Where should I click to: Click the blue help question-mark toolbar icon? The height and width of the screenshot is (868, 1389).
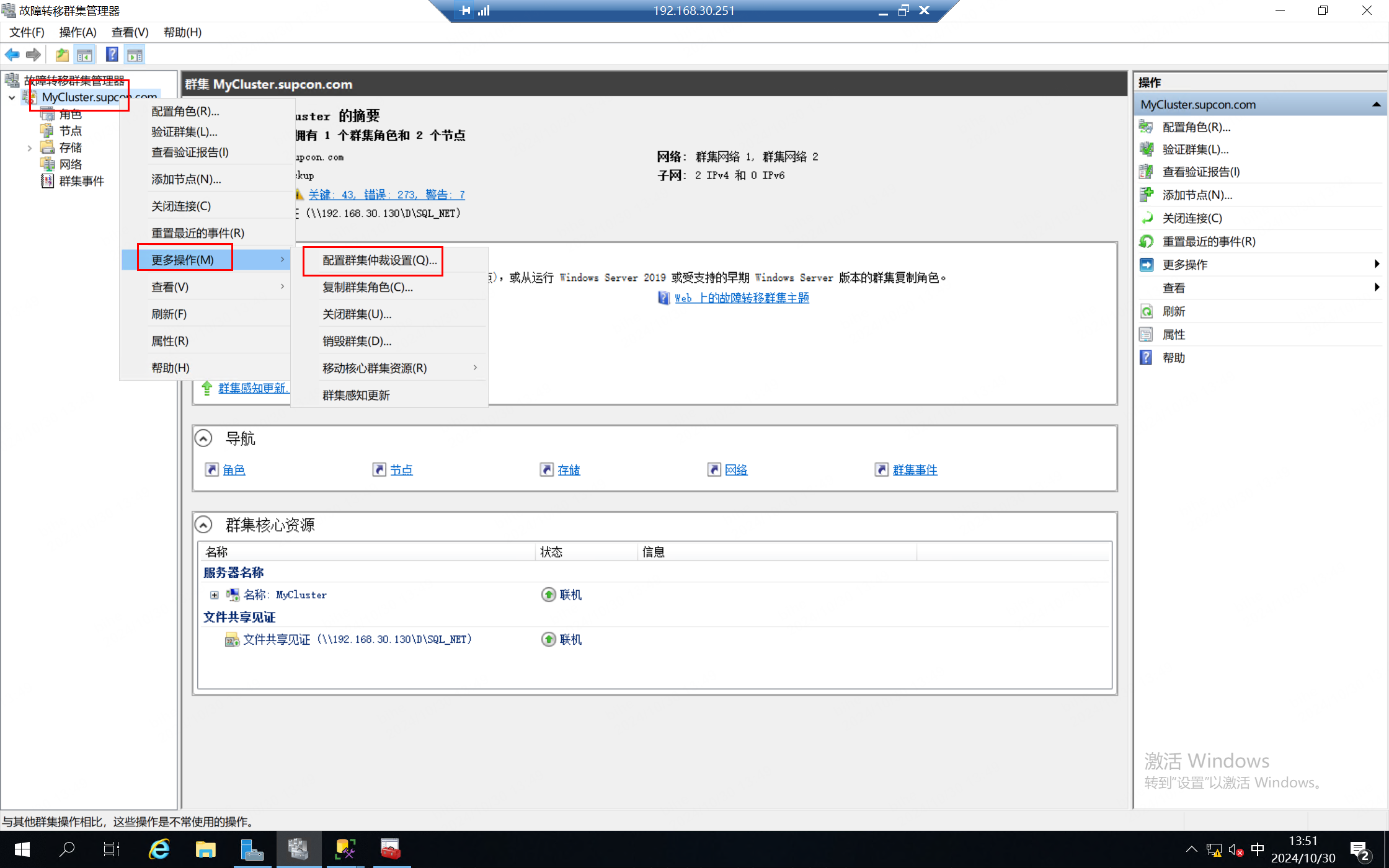(112, 55)
